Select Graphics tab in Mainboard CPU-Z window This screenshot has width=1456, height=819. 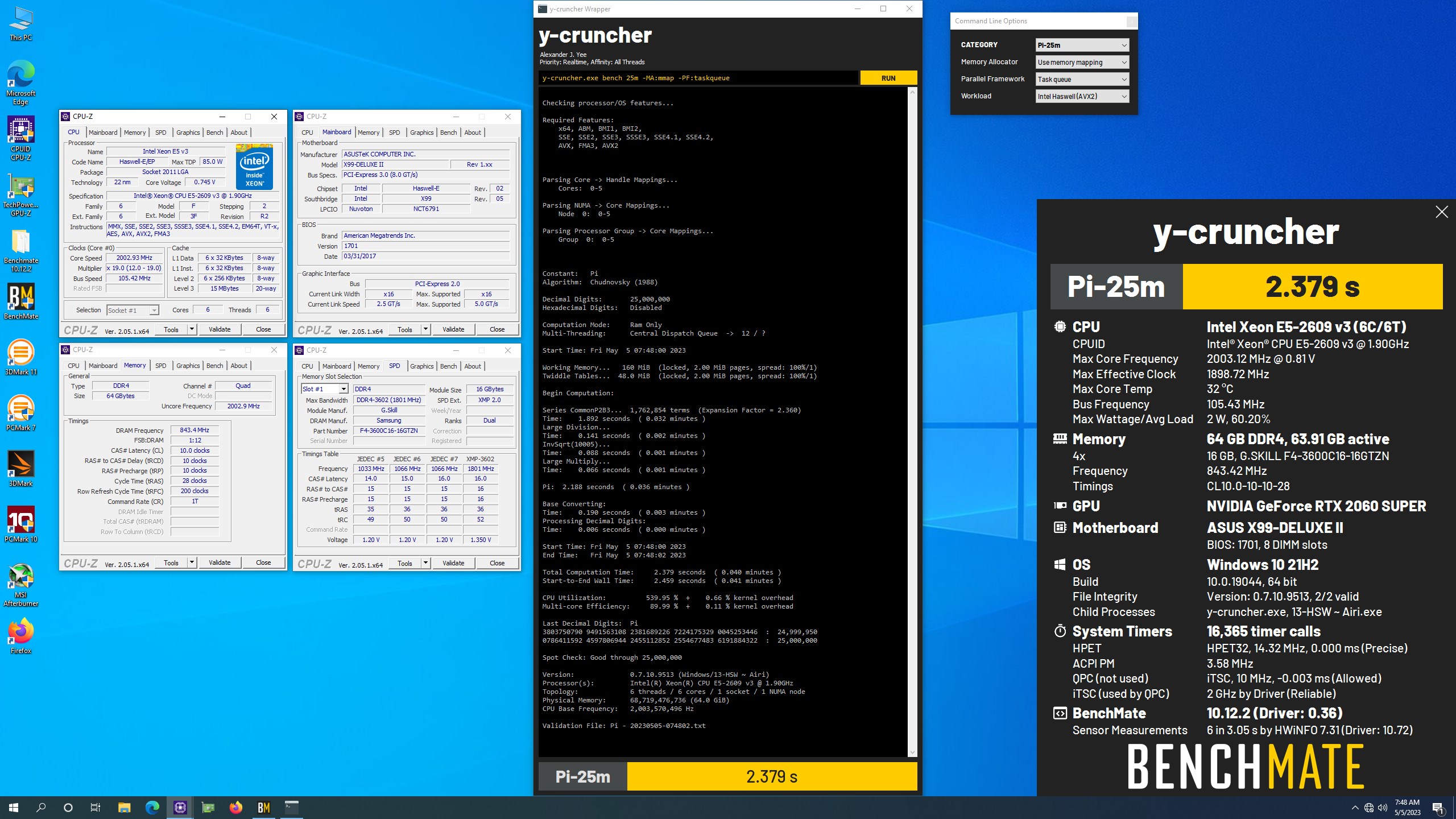421,133
